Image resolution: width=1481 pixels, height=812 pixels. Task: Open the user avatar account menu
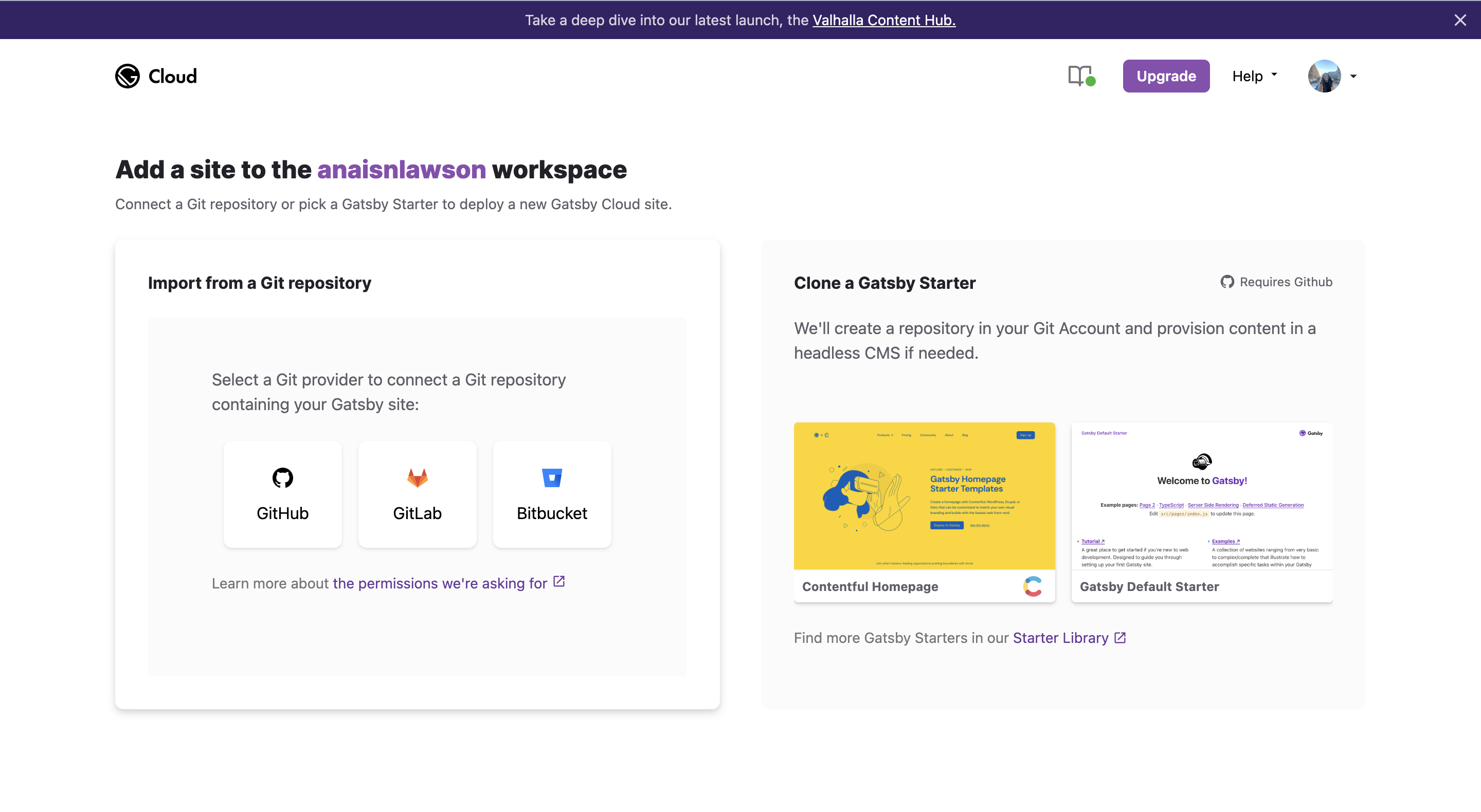[1324, 76]
